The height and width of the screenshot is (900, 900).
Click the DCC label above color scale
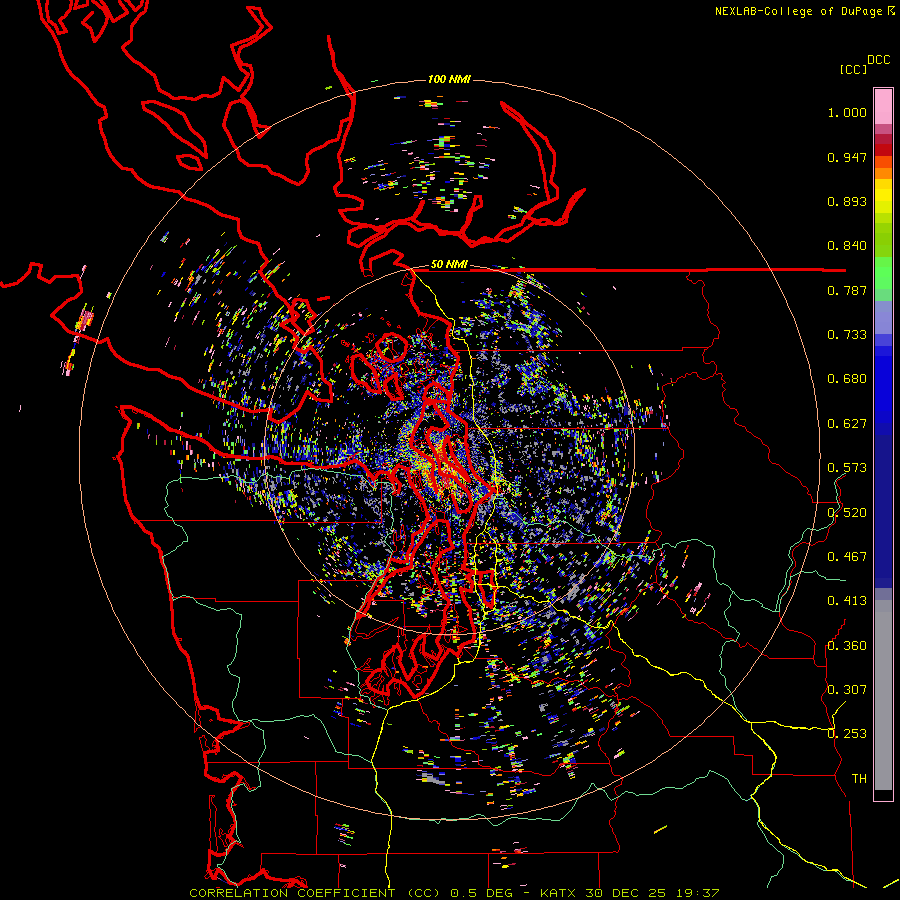[x=879, y=60]
